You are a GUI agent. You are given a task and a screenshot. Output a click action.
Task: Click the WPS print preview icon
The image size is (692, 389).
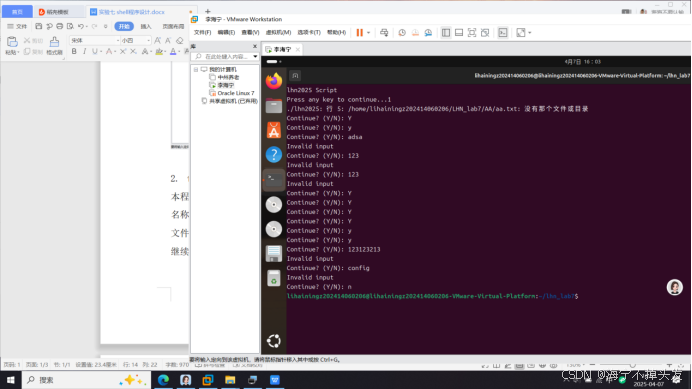[x=70, y=26]
